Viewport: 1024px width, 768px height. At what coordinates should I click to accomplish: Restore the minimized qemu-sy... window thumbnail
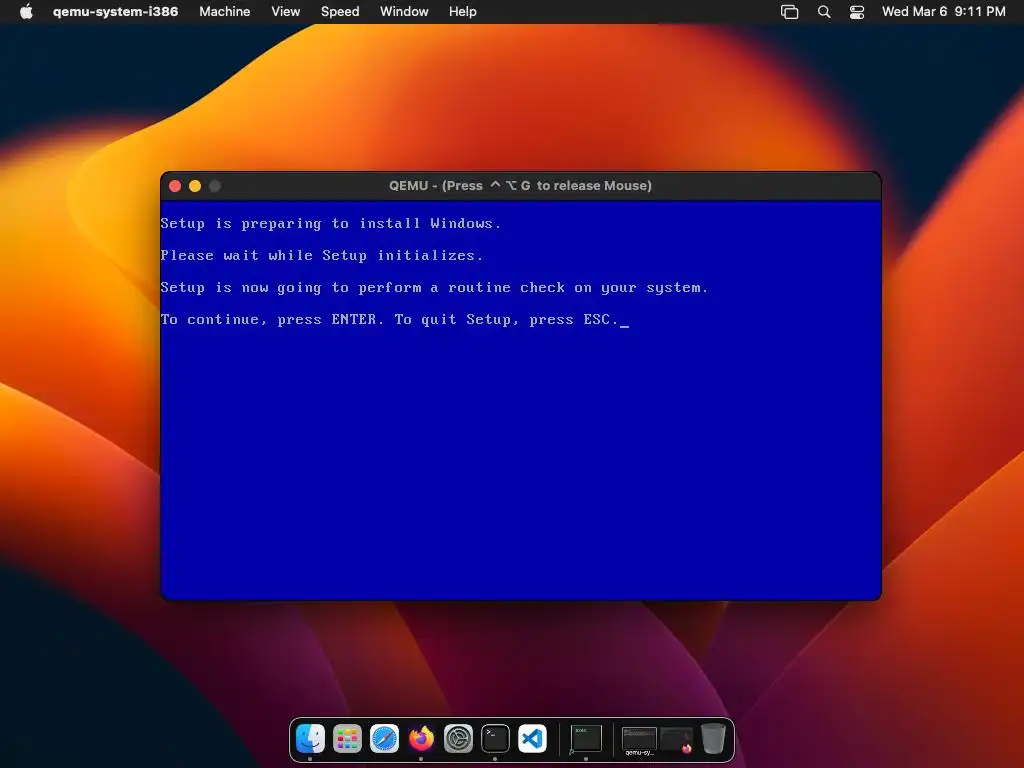639,740
